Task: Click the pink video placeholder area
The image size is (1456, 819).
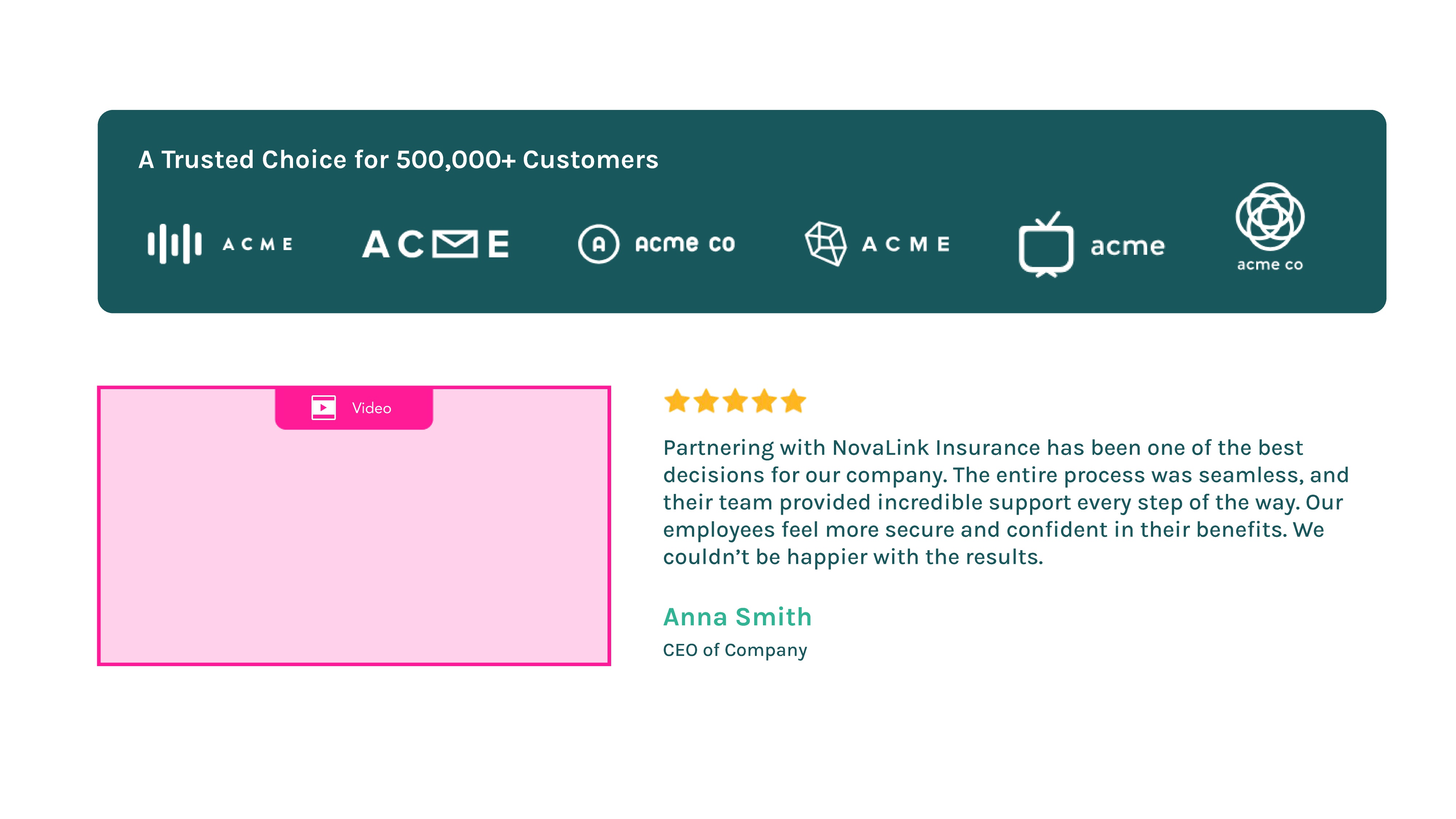Action: (354, 543)
